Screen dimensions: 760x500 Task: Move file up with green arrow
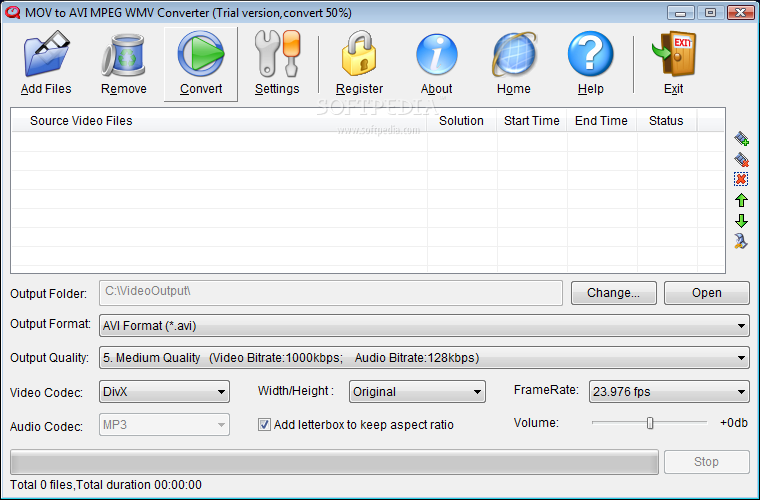(741, 200)
